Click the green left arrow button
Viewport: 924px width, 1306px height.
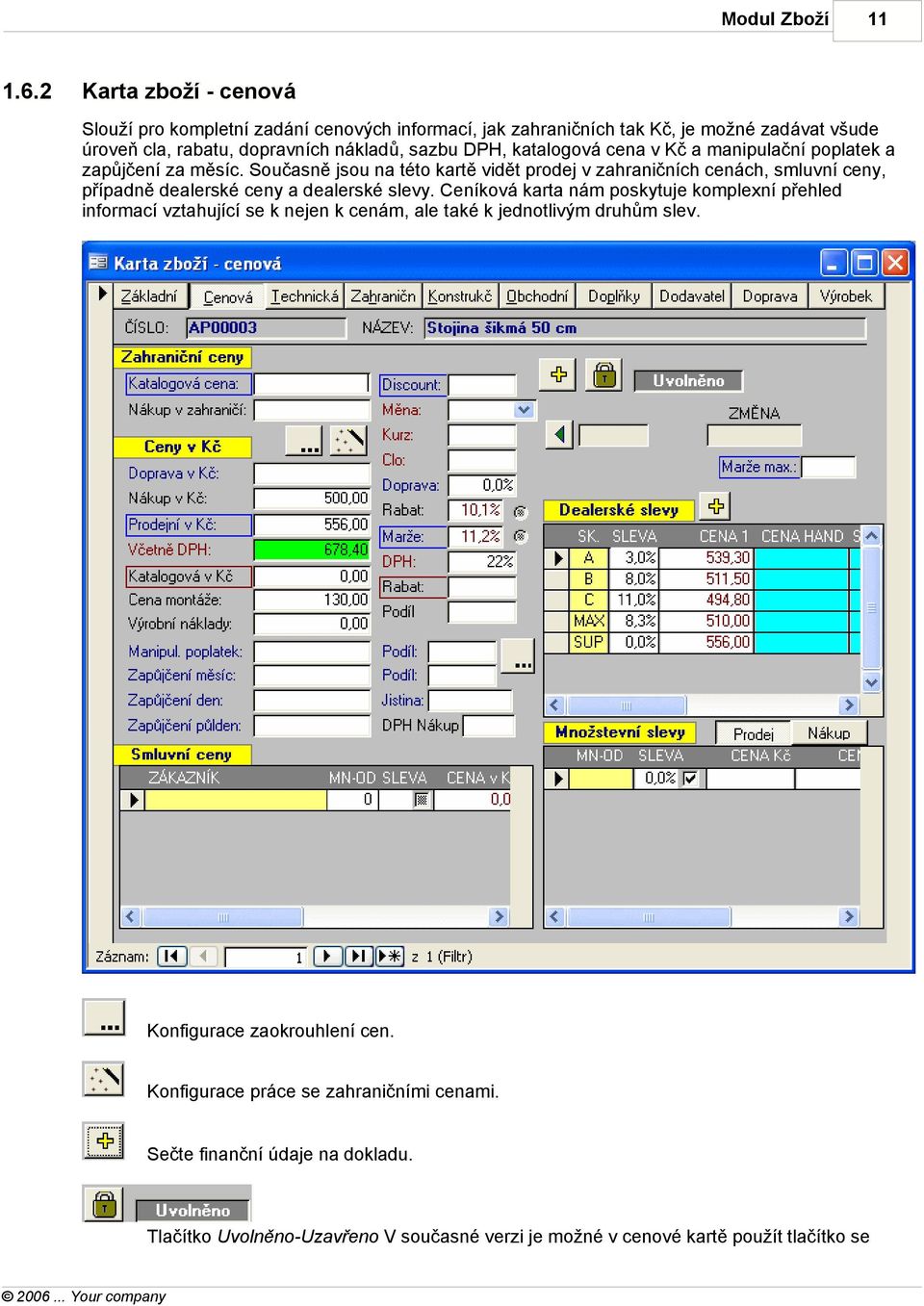tap(559, 435)
